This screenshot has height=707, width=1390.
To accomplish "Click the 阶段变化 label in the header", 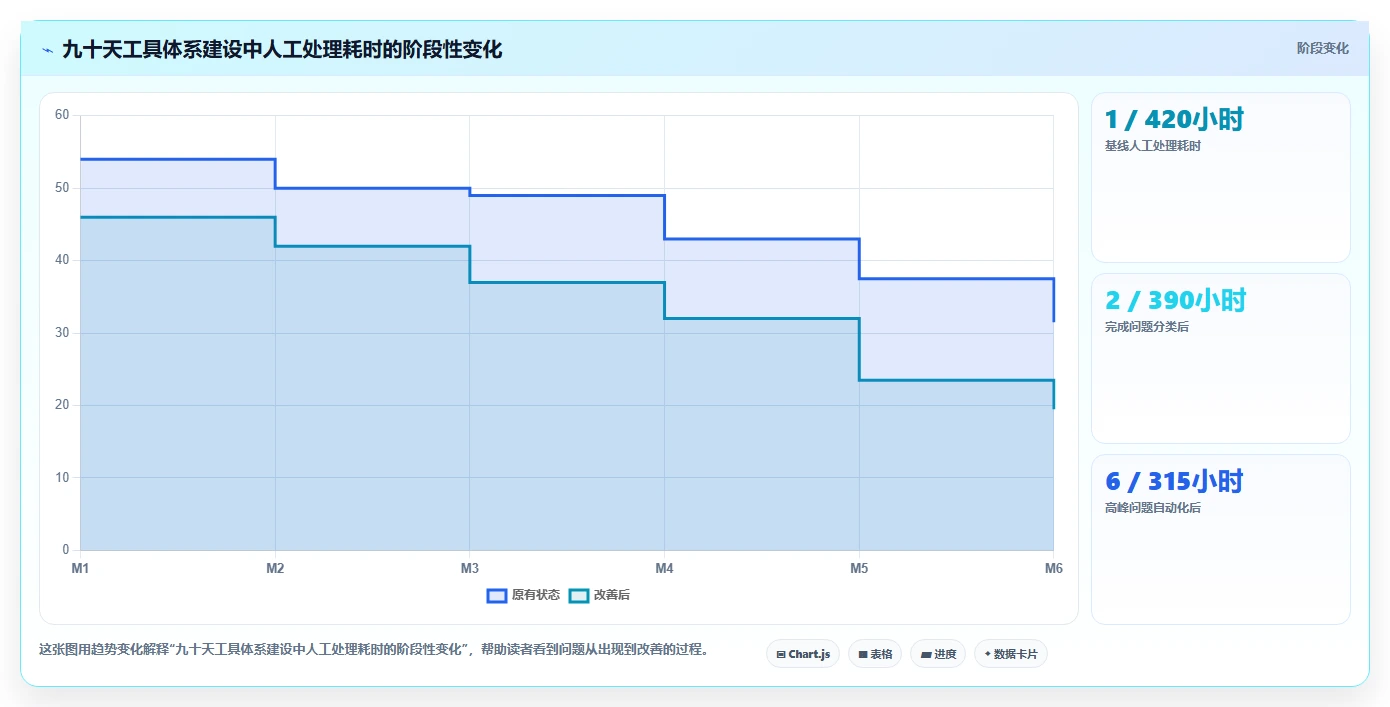I will [1322, 48].
